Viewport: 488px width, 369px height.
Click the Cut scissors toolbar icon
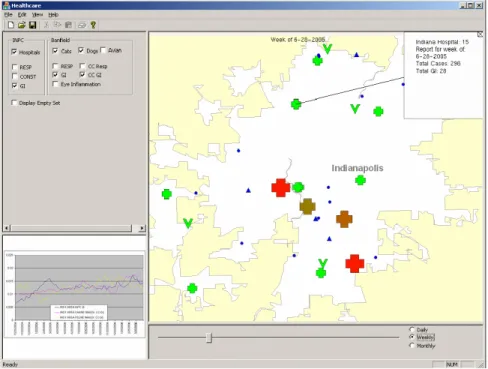tap(46, 25)
